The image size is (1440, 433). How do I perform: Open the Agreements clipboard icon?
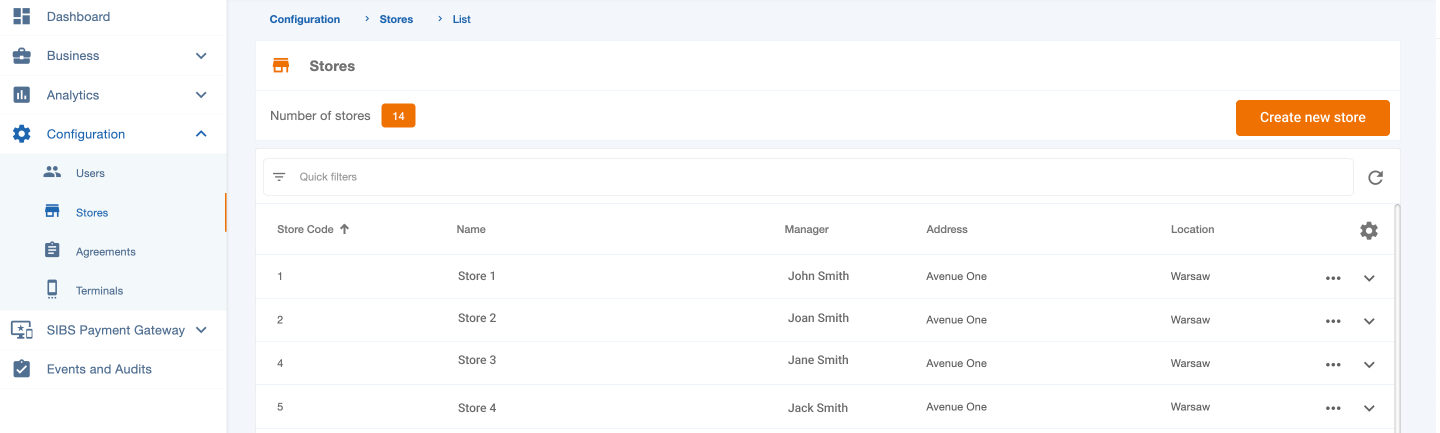53,251
